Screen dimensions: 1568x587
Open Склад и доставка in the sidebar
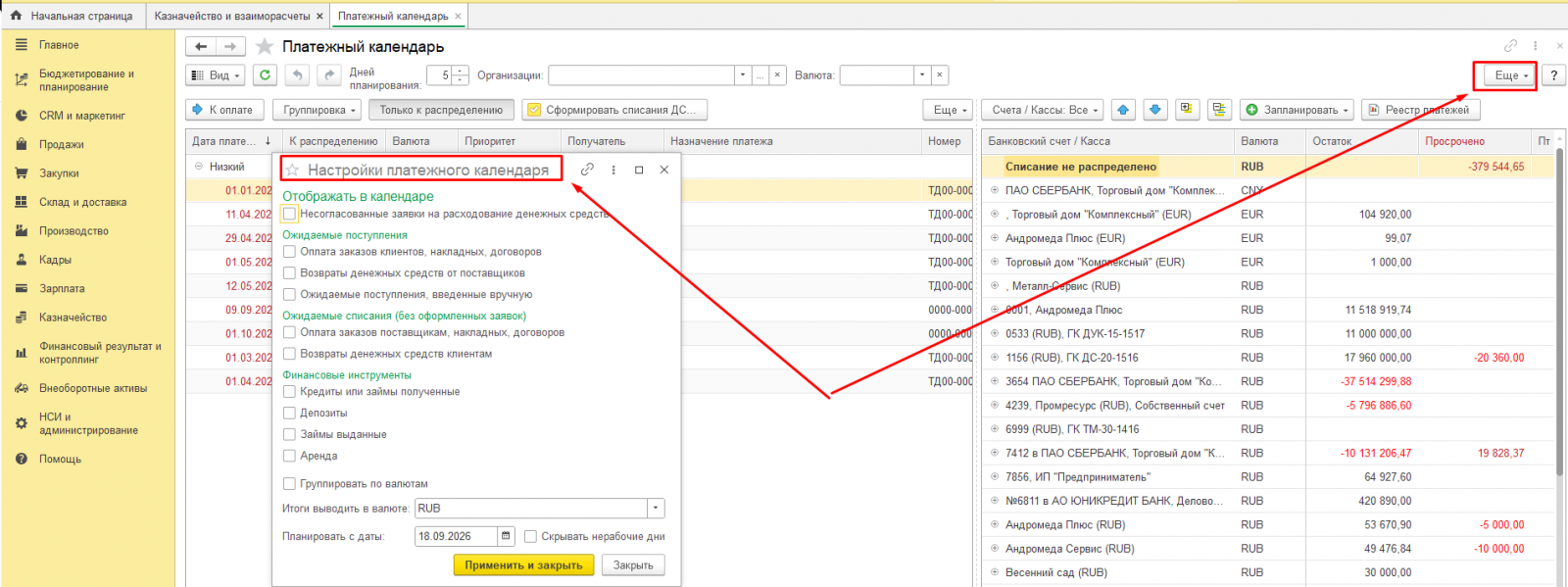pyautogui.click(x=82, y=202)
